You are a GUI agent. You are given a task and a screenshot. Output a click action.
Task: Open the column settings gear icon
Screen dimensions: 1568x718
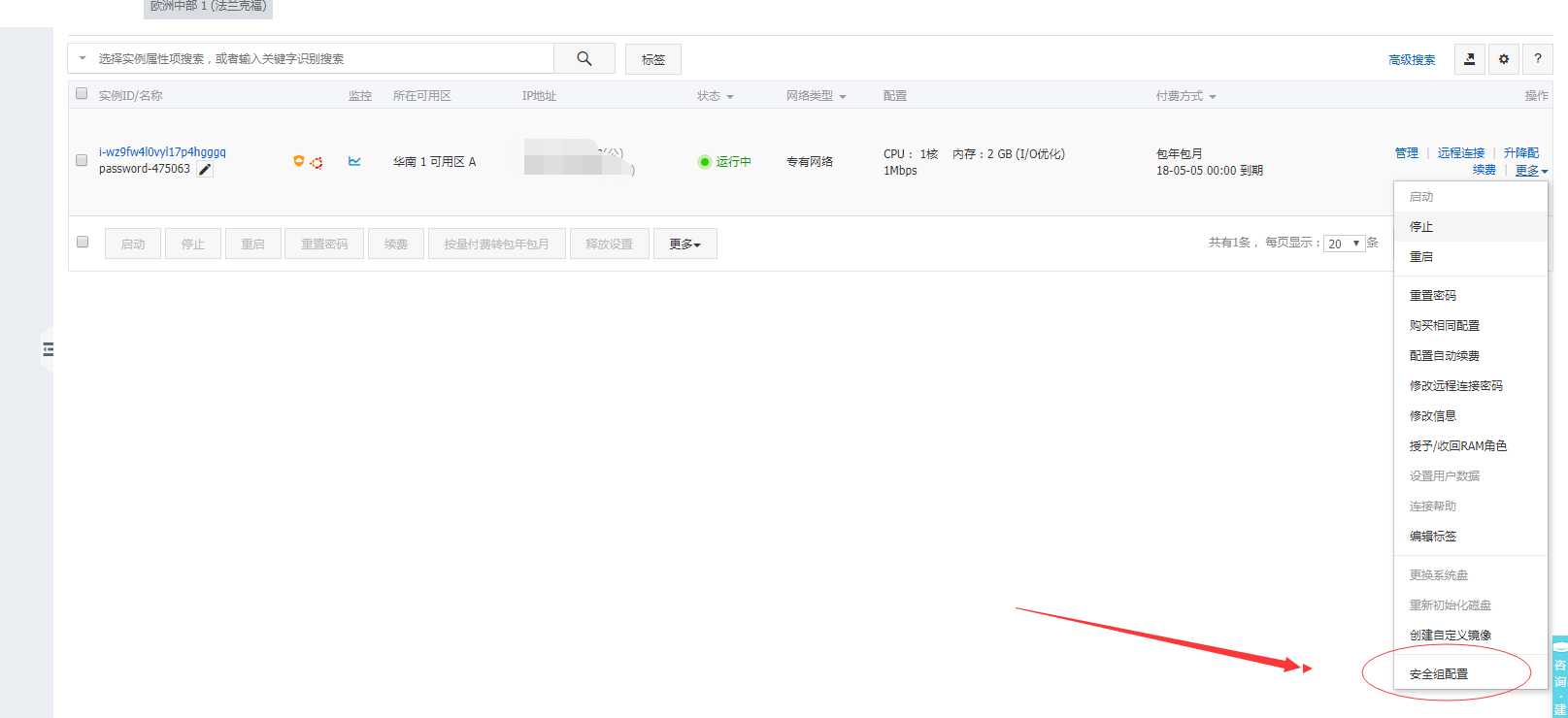point(1504,59)
